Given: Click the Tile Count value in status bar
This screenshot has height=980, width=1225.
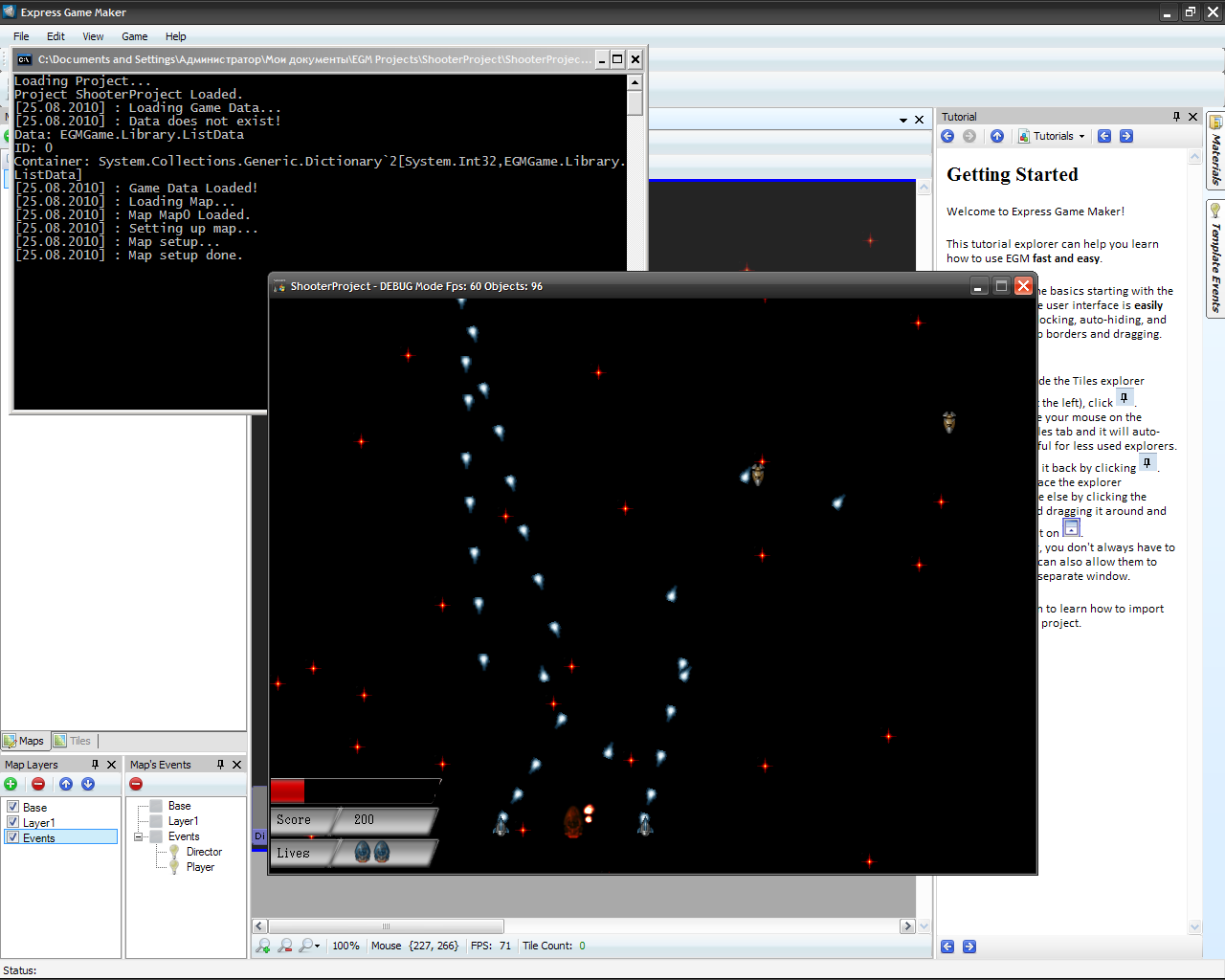Looking at the screenshot, I should pos(582,946).
